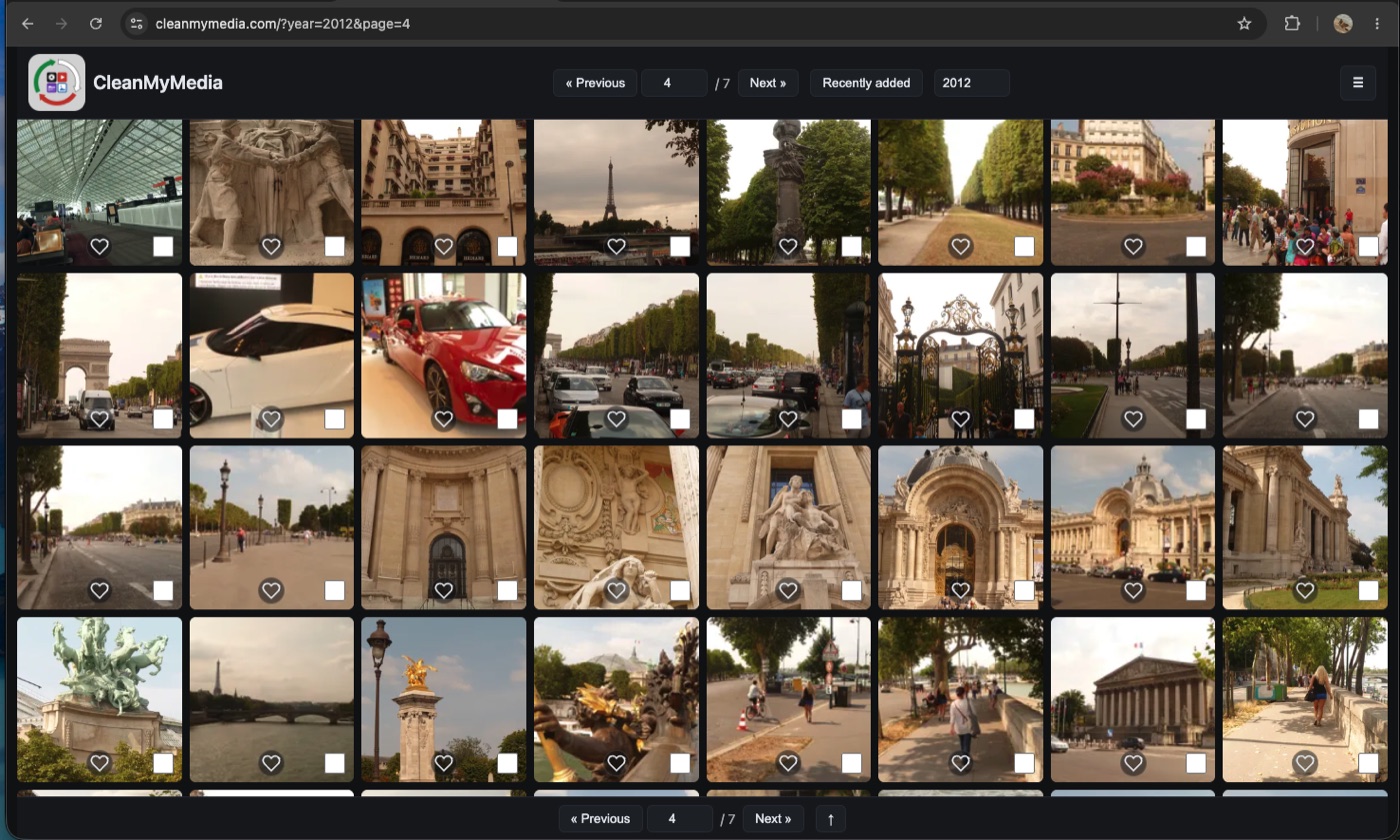Go back in browser history
The height and width of the screenshot is (840, 1400).
28,23
